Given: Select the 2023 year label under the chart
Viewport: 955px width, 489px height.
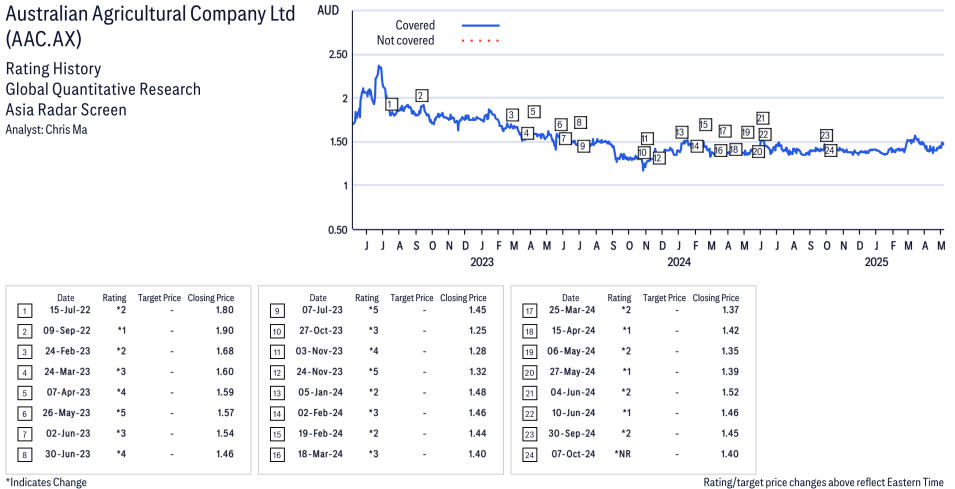Looking at the screenshot, I should coord(482,262).
